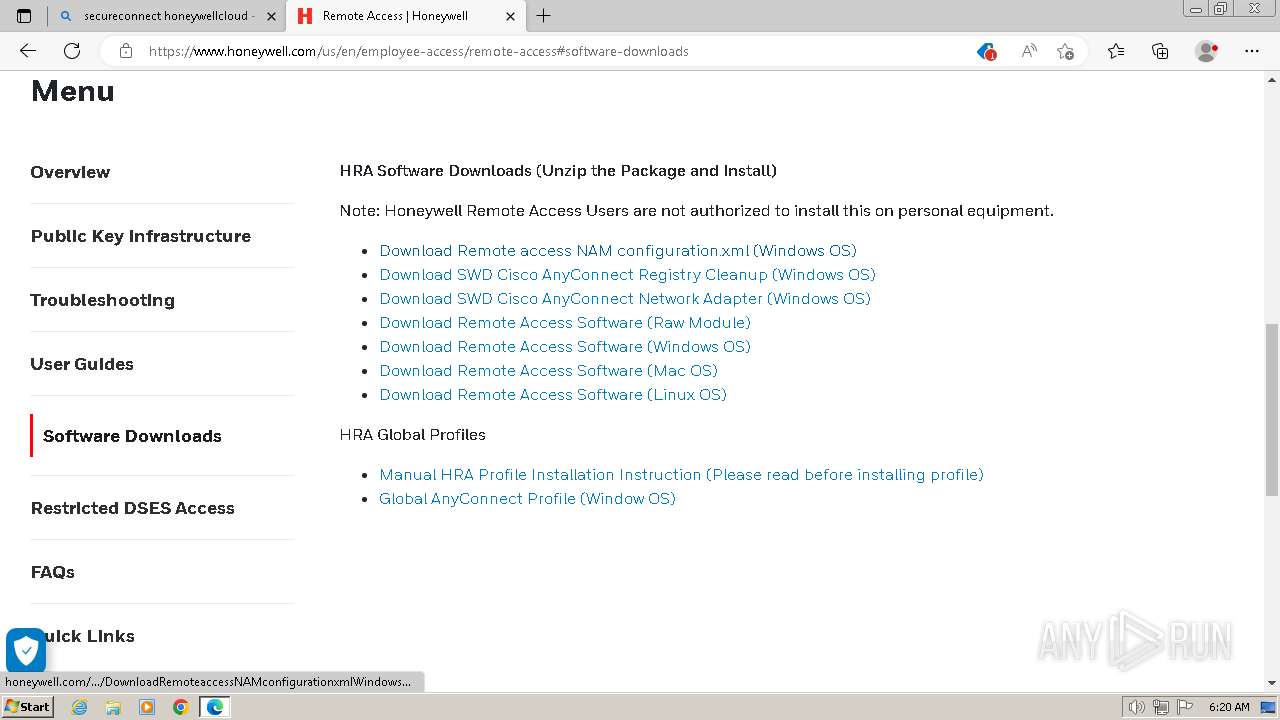
Task: Launch Internet Explorer from taskbar
Action: pyautogui.click(x=79, y=707)
